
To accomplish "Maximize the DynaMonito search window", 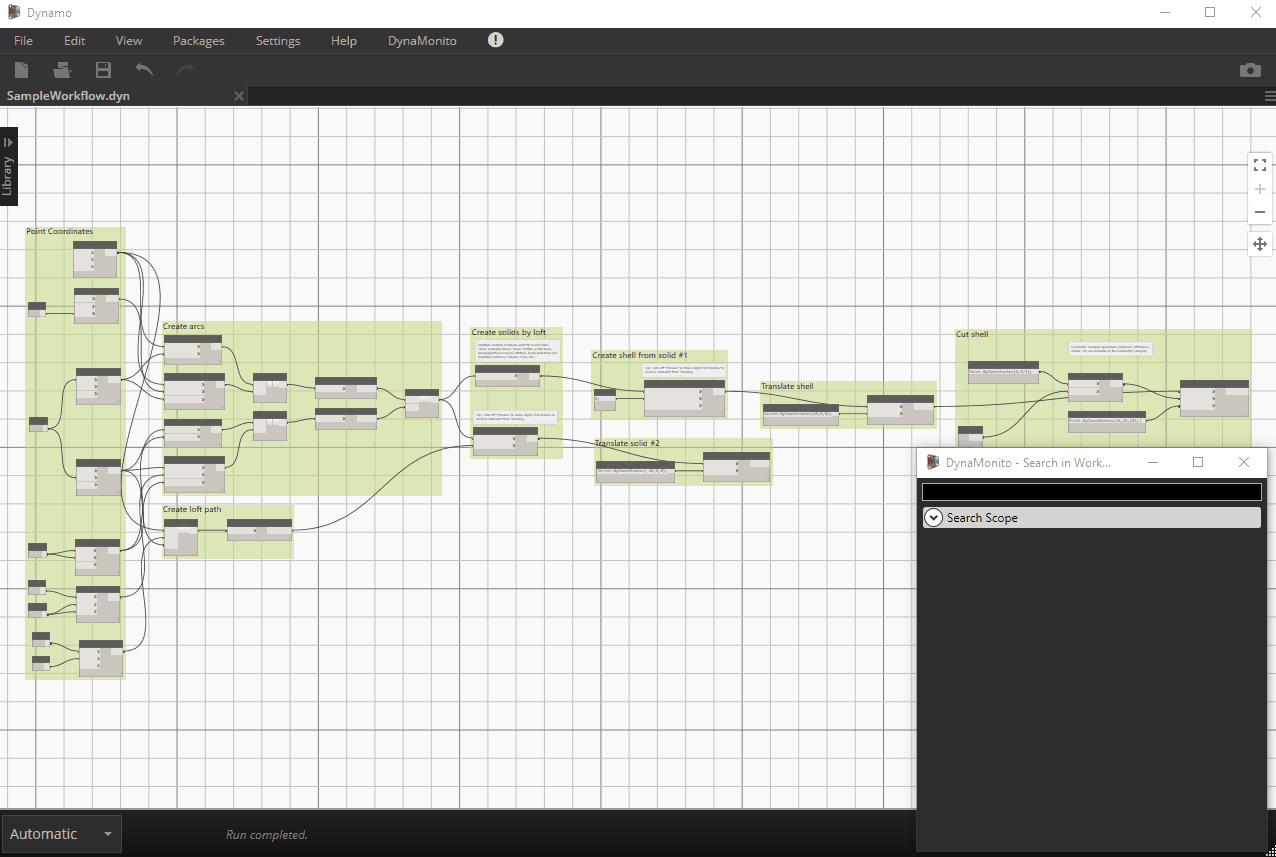I will tap(1198, 462).
